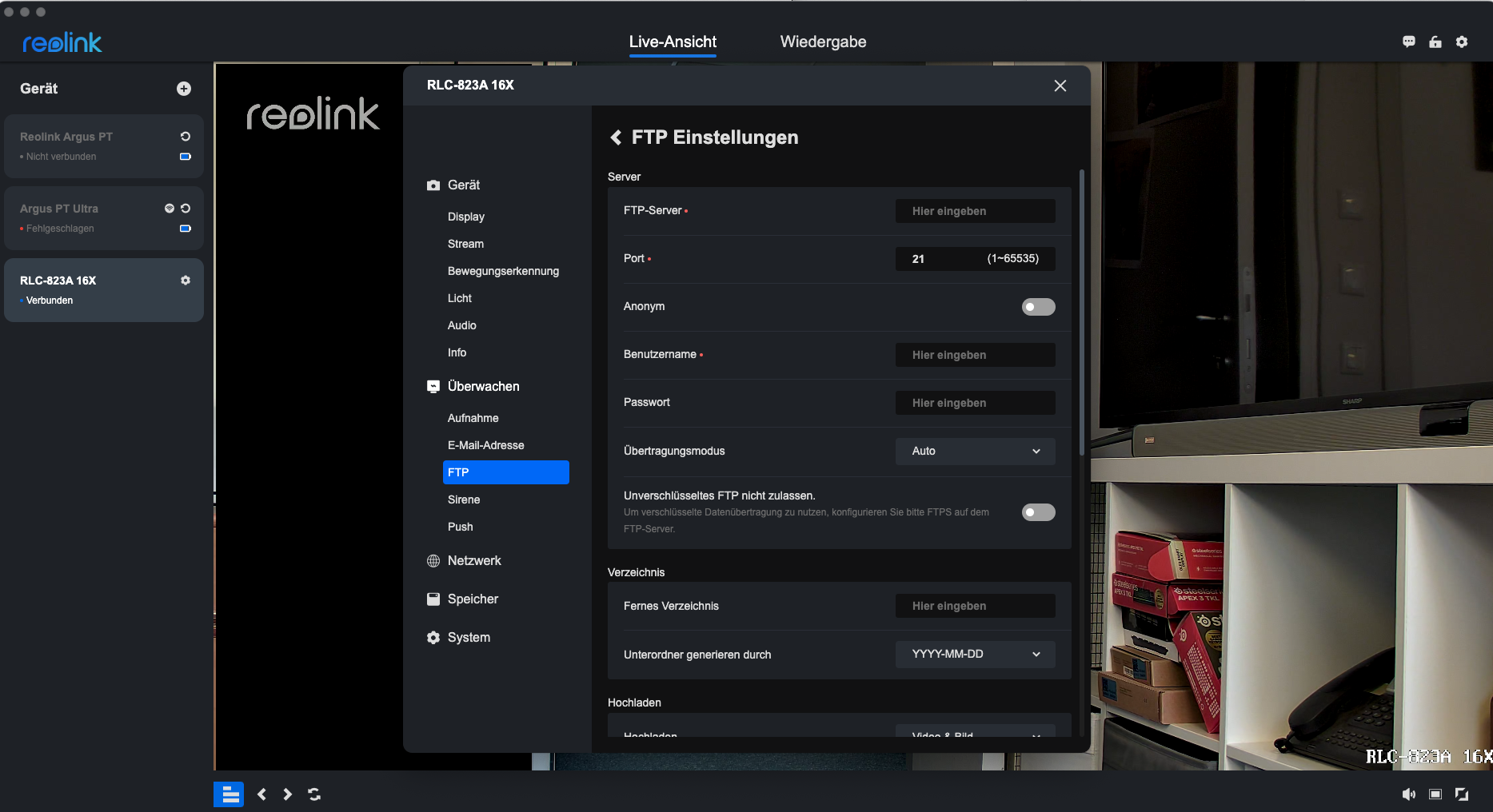Image resolution: width=1493 pixels, height=812 pixels.
Task: Open the app settings gear in top bar
Action: click(x=1462, y=42)
